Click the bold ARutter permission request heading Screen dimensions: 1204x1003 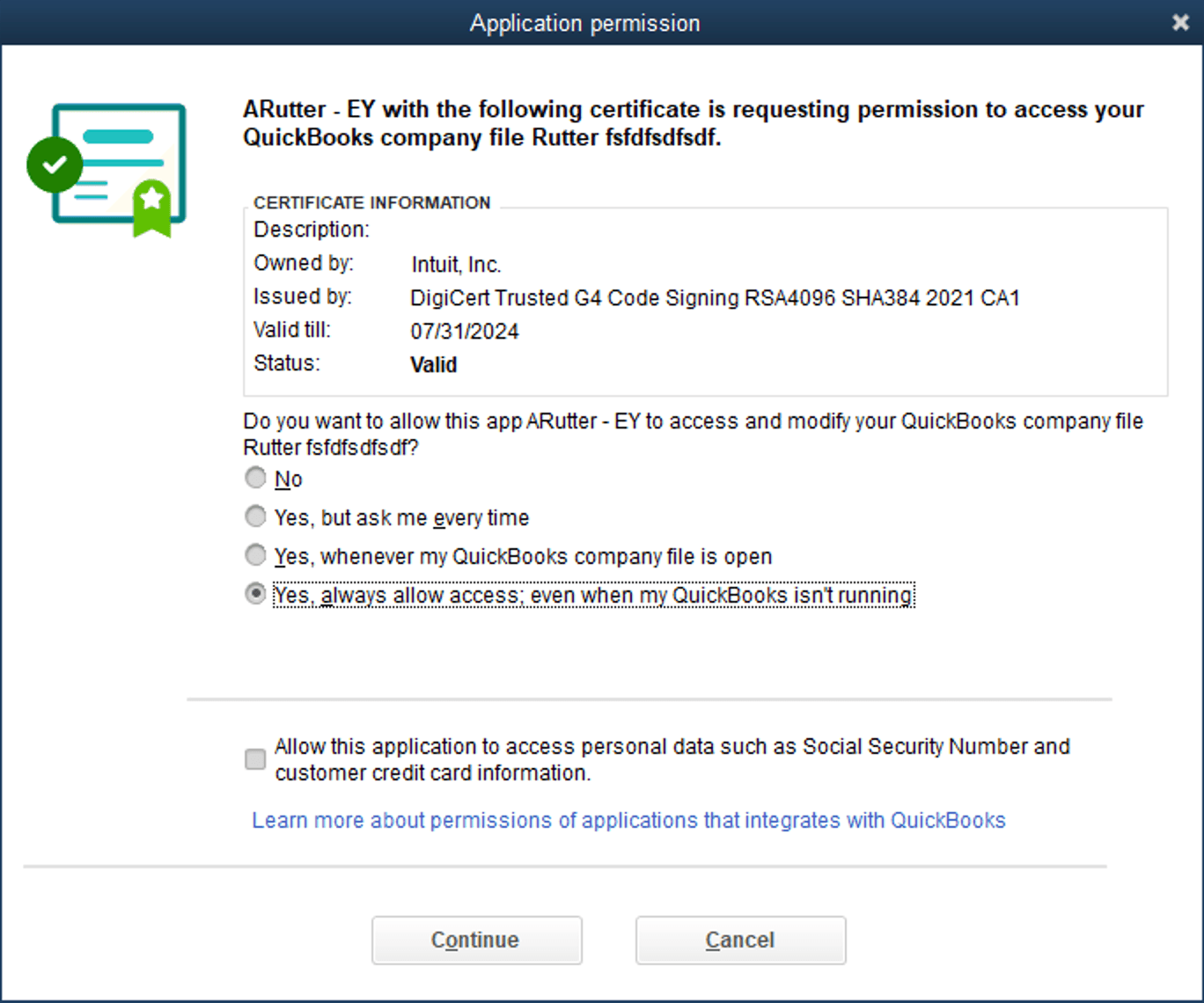(x=694, y=123)
